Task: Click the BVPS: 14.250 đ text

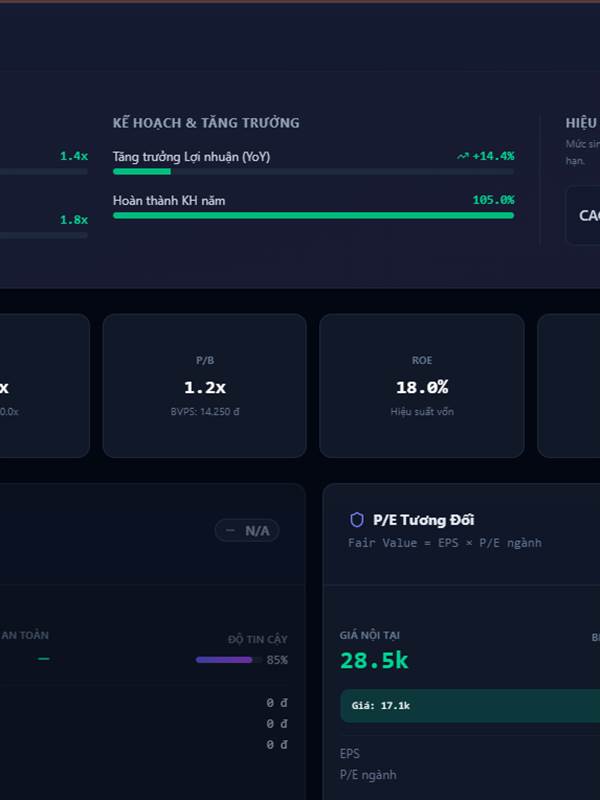Action: pos(205,412)
